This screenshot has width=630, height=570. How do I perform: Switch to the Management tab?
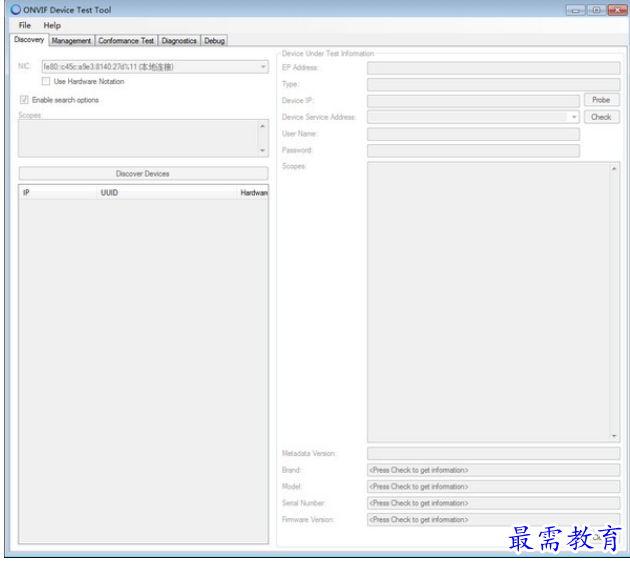tap(72, 41)
